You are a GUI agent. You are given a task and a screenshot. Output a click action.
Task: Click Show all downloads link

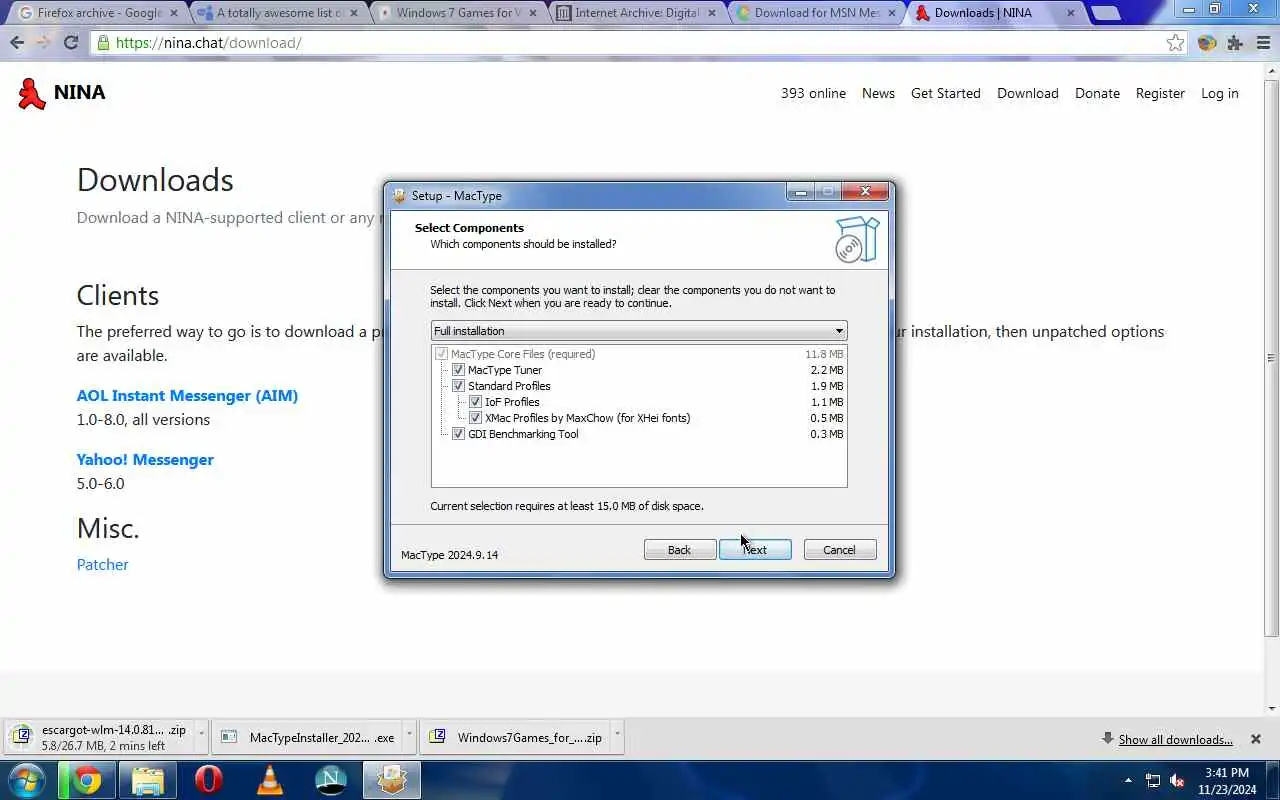[x=1175, y=740]
